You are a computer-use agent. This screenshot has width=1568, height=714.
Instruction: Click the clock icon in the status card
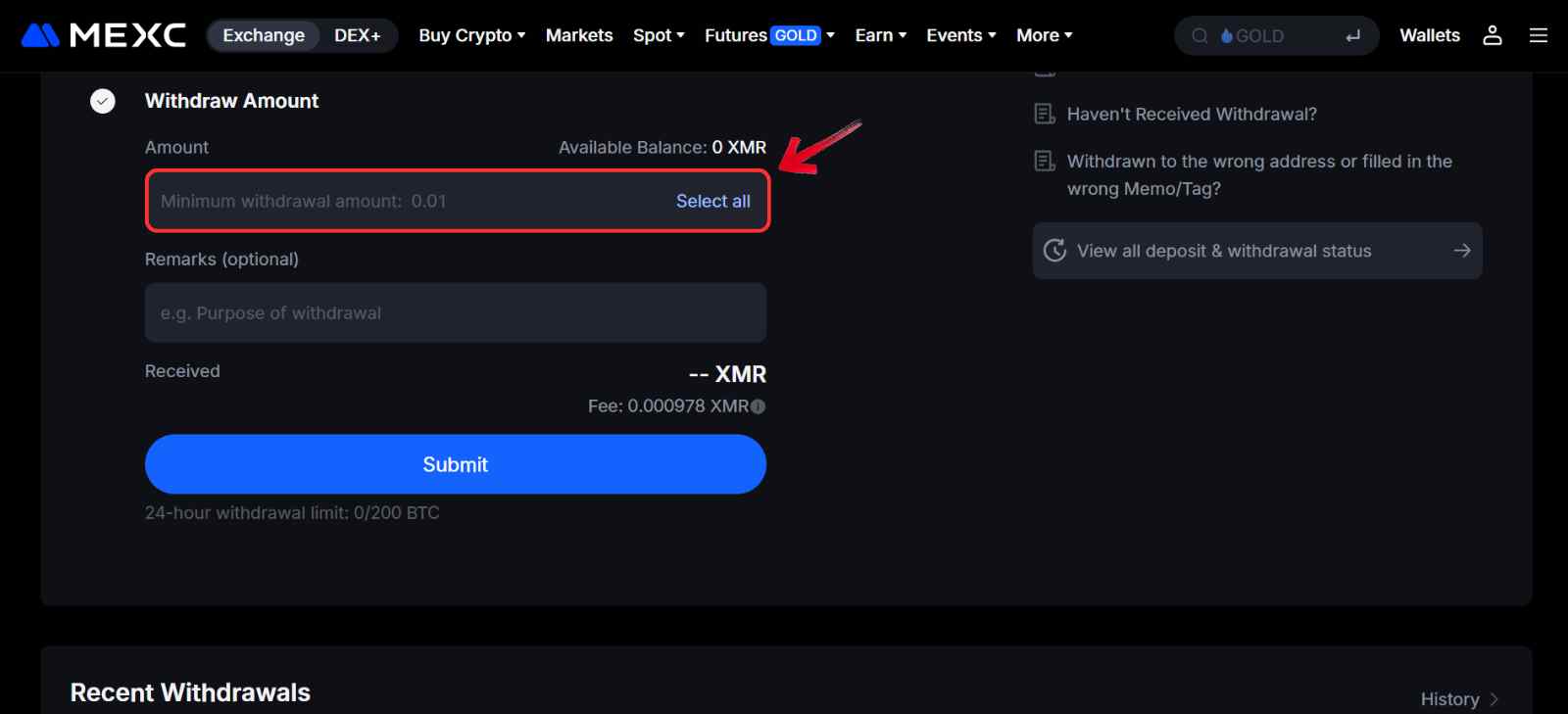1055,250
